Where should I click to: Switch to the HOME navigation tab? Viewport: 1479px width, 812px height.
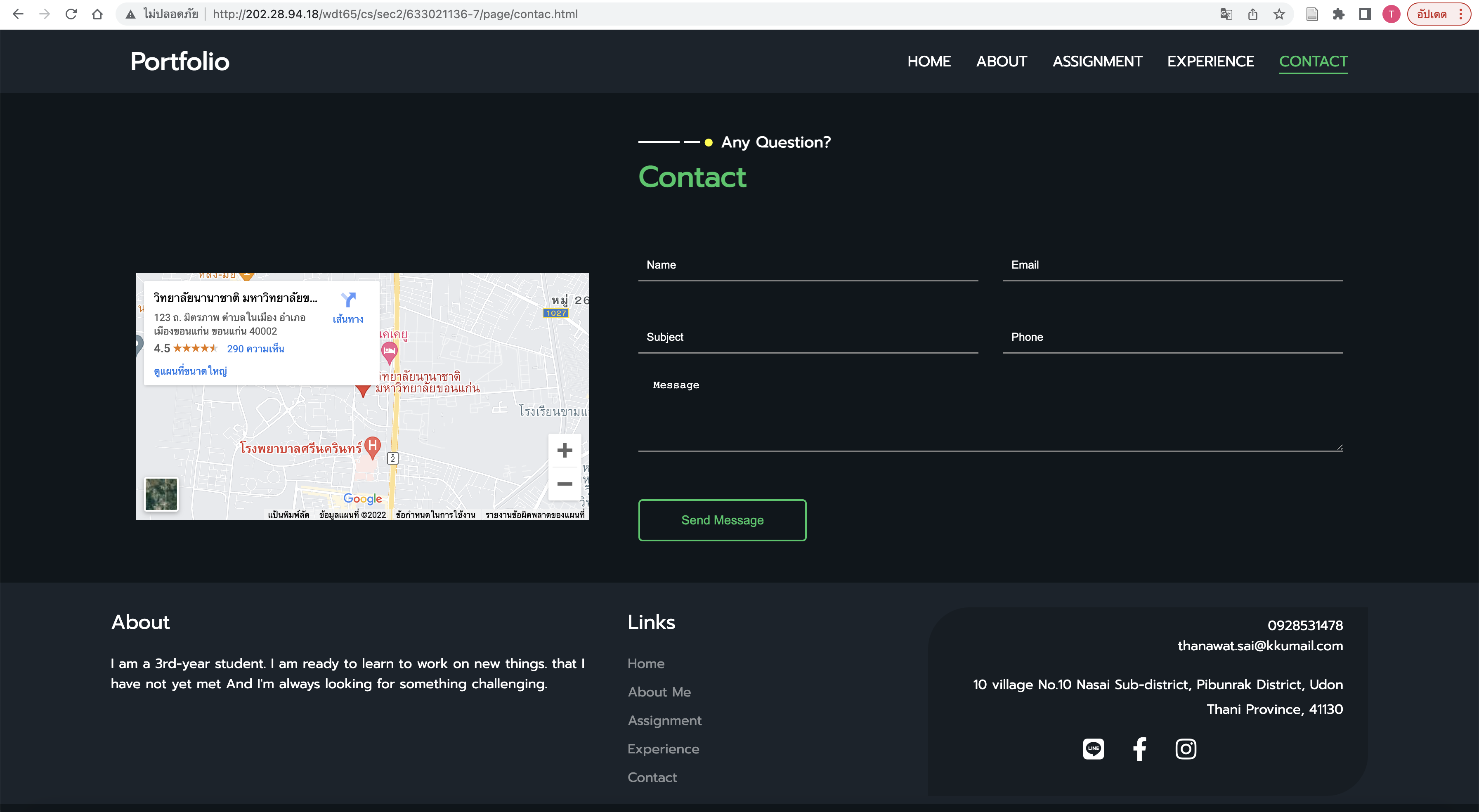[929, 61]
